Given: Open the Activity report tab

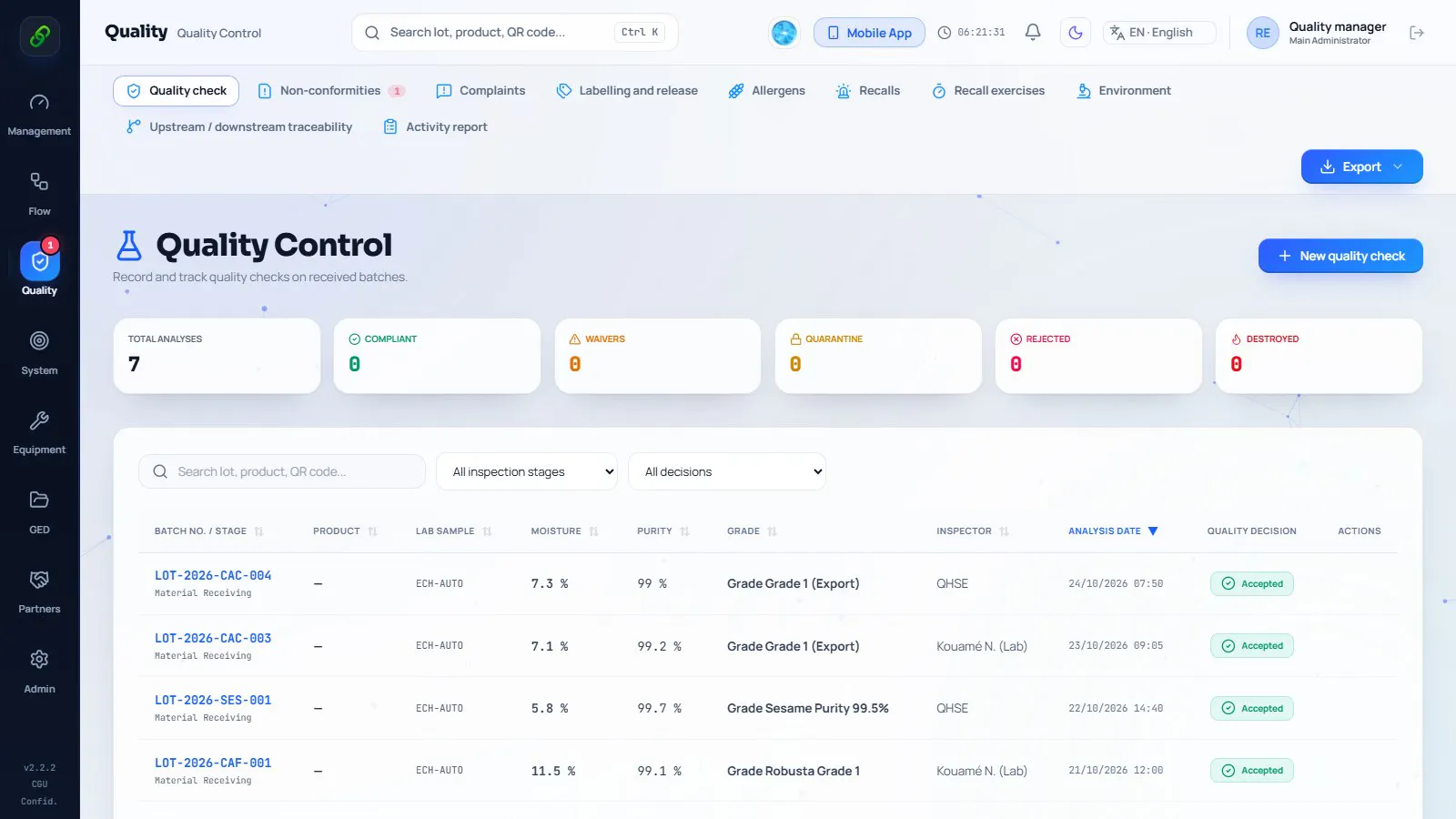Looking at the screenshot, I should [x=435, y=127].
